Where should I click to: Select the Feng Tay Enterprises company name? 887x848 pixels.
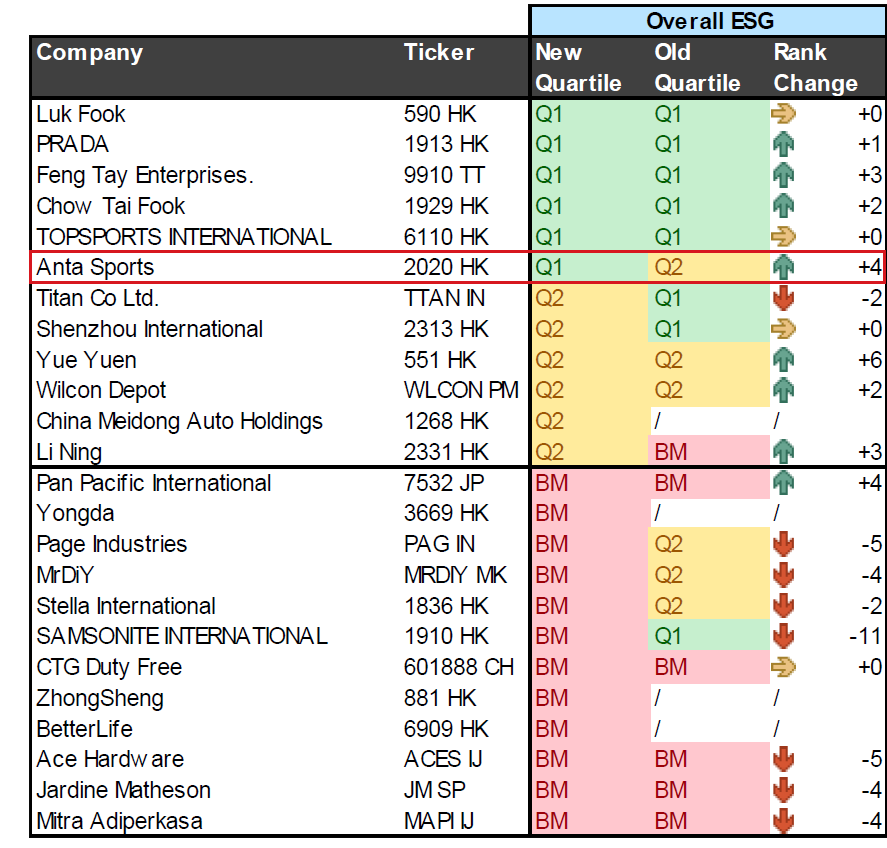click(x=145, y=175)
